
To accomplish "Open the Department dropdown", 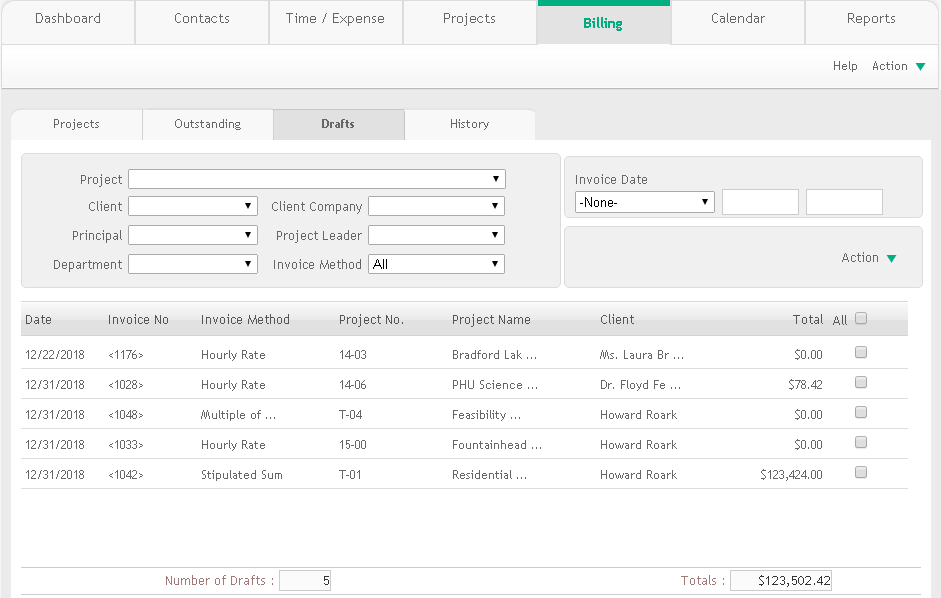I will click(192, 263).
